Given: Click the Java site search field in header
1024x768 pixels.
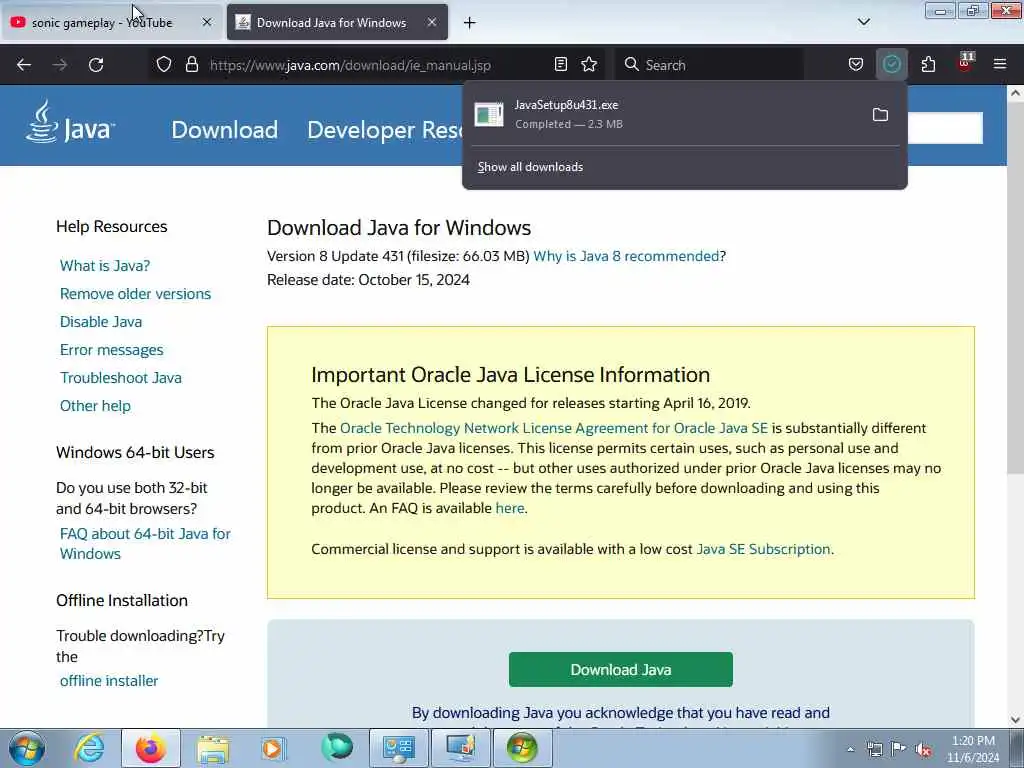Looking at the screenshot, I should click(x=945, y=128).
